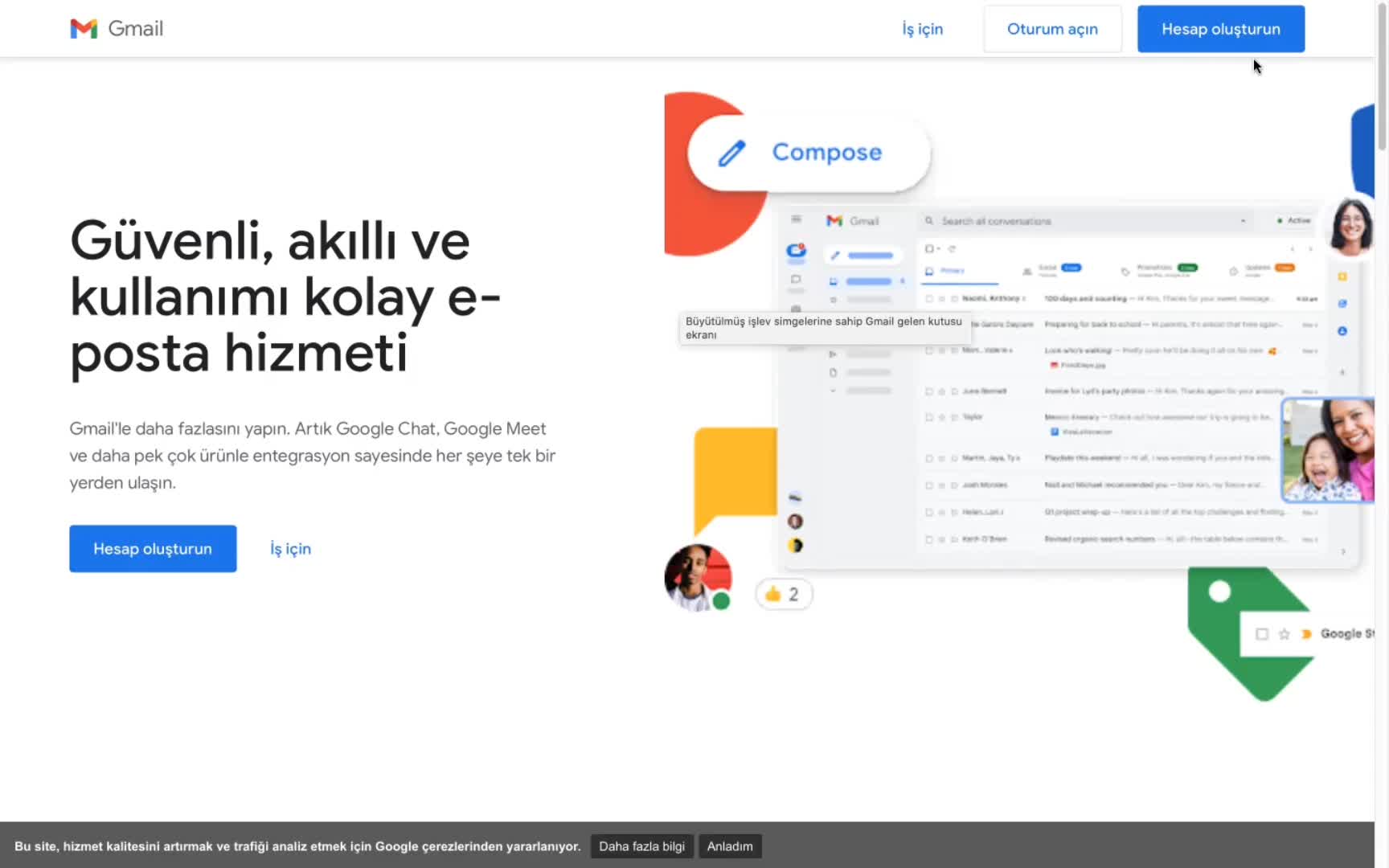This screenshot has height=868, width=1389.
Task: Open the İş için header link
Action: click(922, 29)
